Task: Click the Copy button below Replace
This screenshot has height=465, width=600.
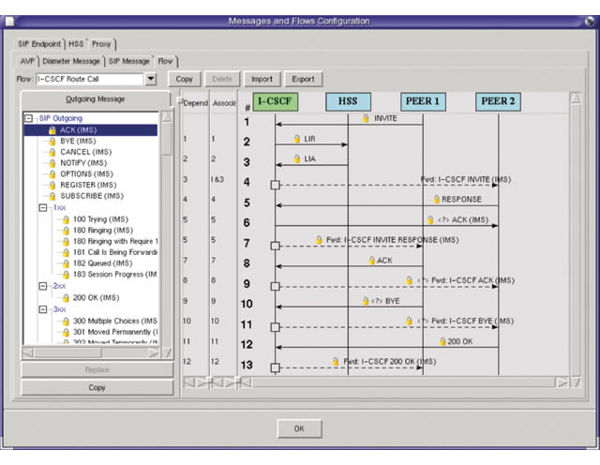Action: [97, 388]
